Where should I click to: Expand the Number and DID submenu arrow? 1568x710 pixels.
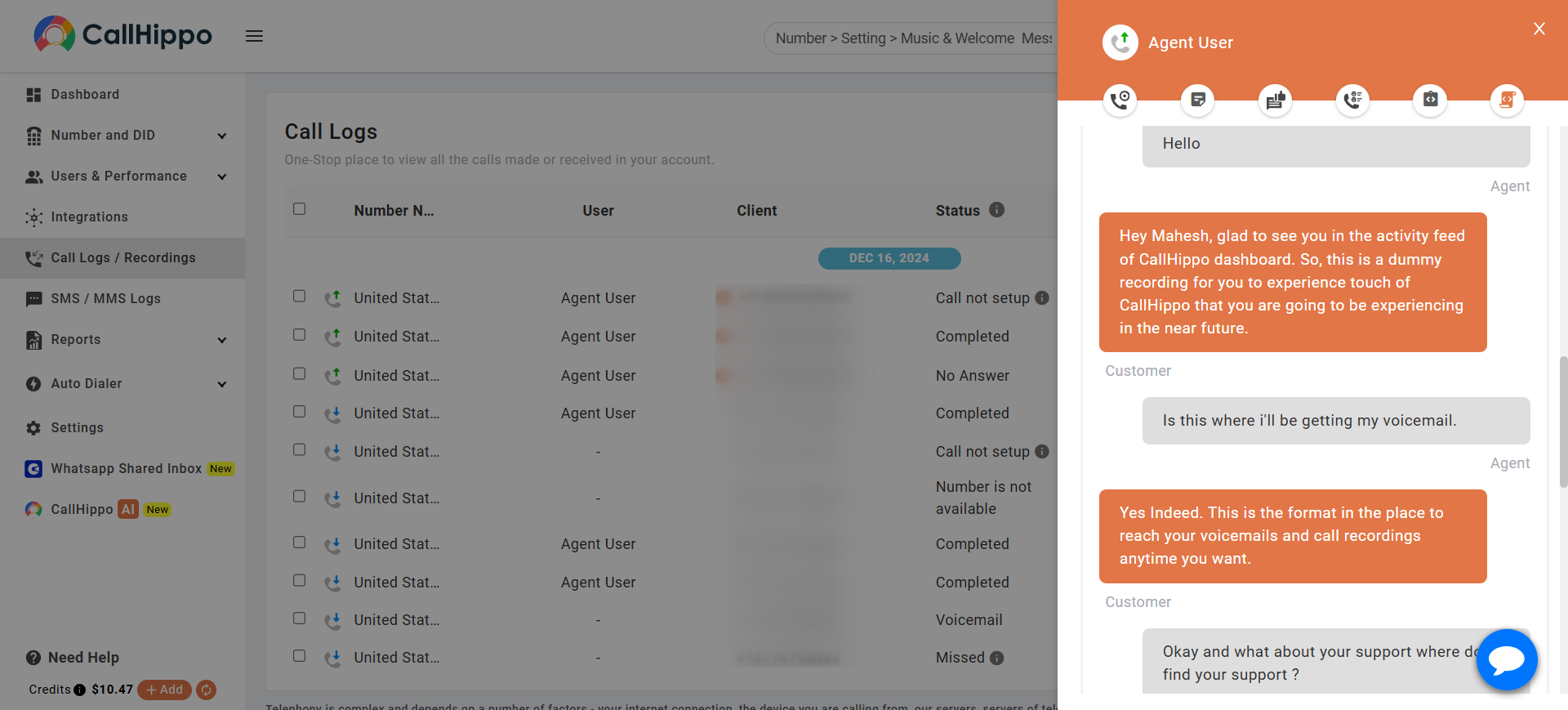point(222,136)
